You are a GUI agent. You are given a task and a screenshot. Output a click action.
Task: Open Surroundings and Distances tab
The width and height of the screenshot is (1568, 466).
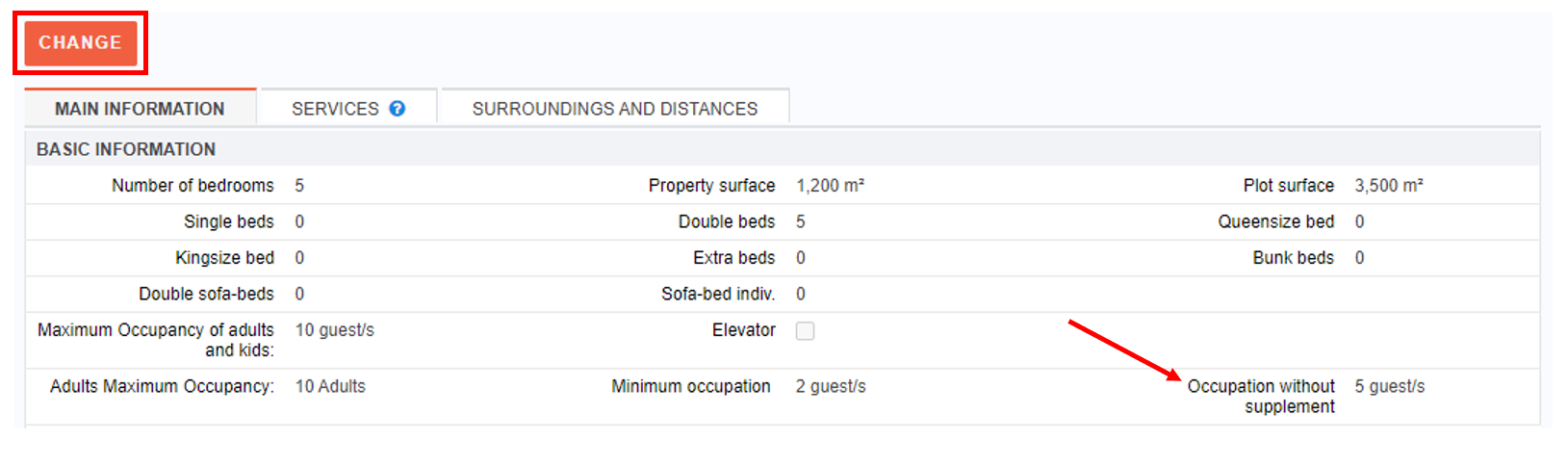[614, 109]
